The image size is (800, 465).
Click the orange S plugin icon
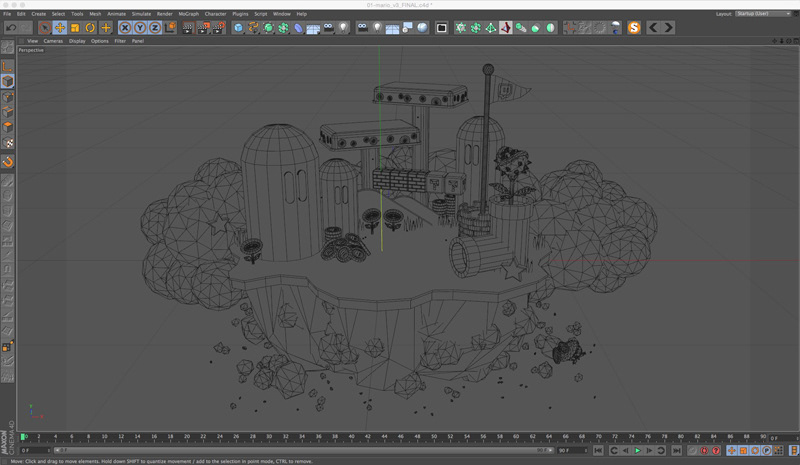point(634,28)
